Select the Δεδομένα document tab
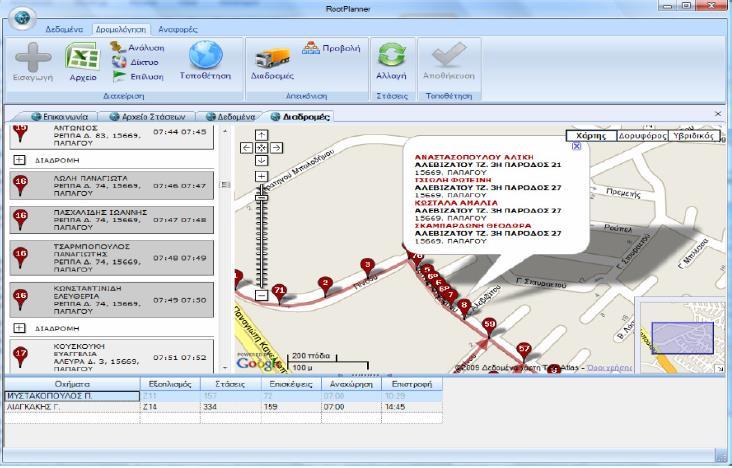 (x=231, y=116)
